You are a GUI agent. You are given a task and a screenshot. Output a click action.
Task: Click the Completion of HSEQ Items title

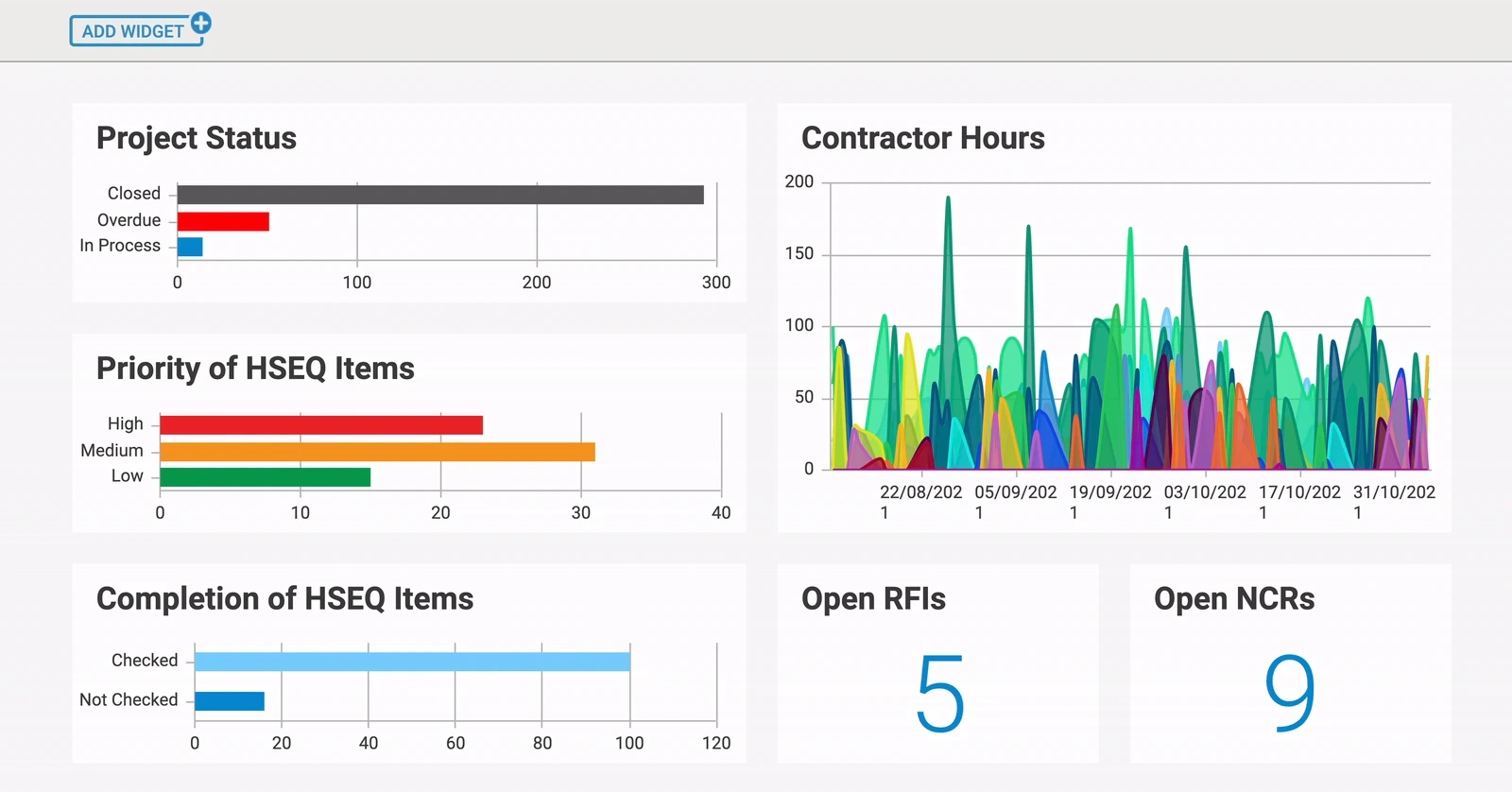(284, 599)
